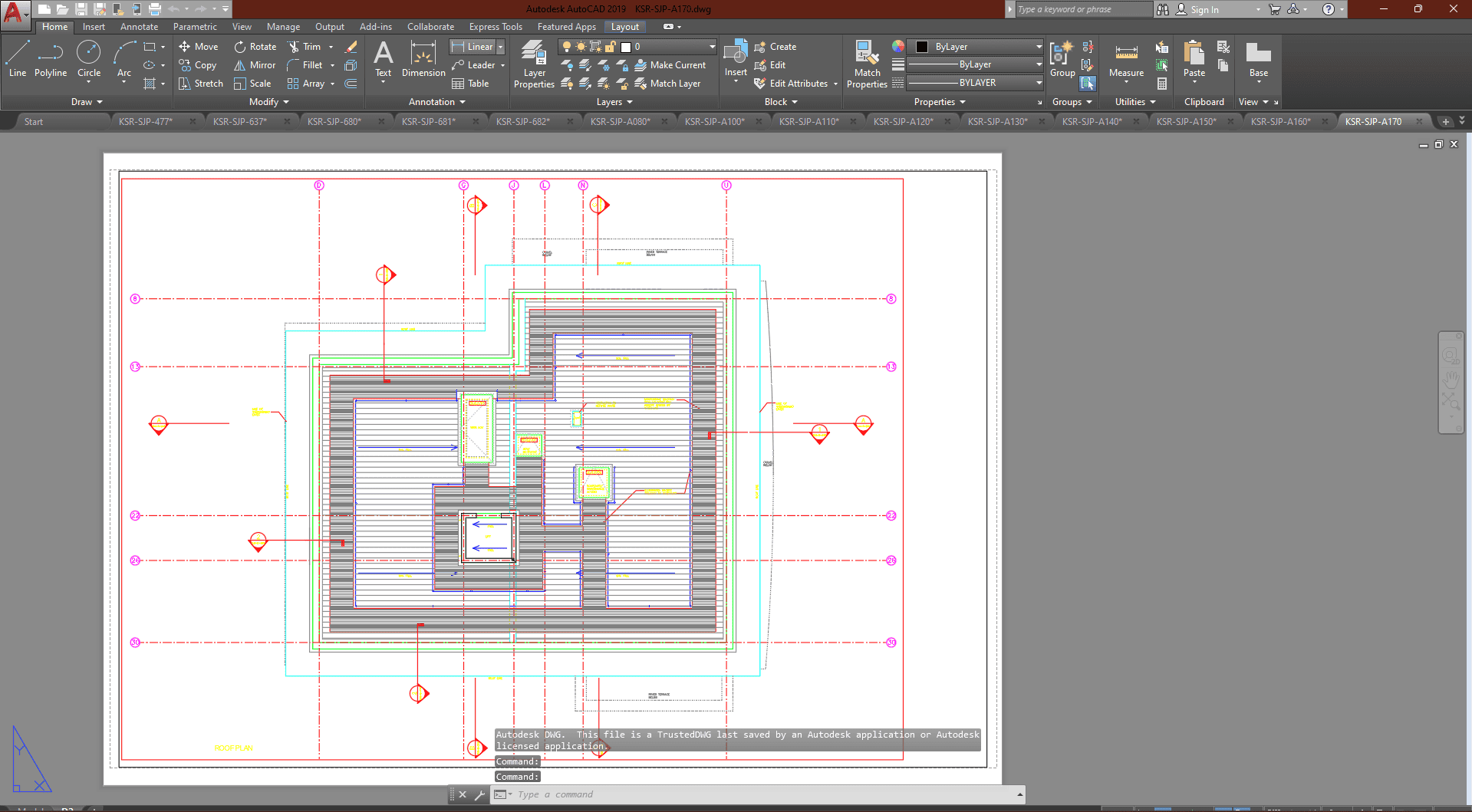
Task: Click the Edit Attributes button
Action: 798,84
